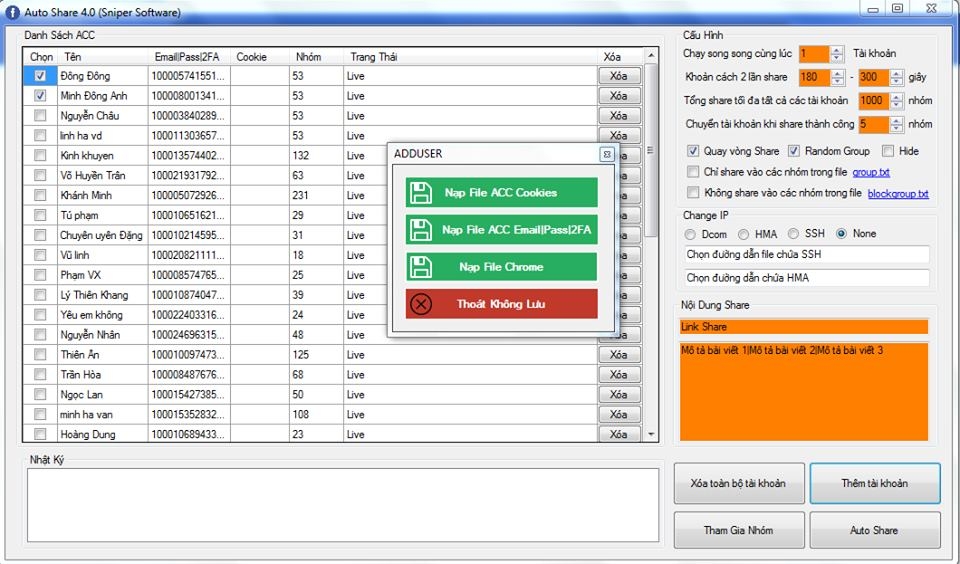Click the 1000 value in Tổng share field
The width and height of the screenshot is (960, 564).
[x=874, y=100]
